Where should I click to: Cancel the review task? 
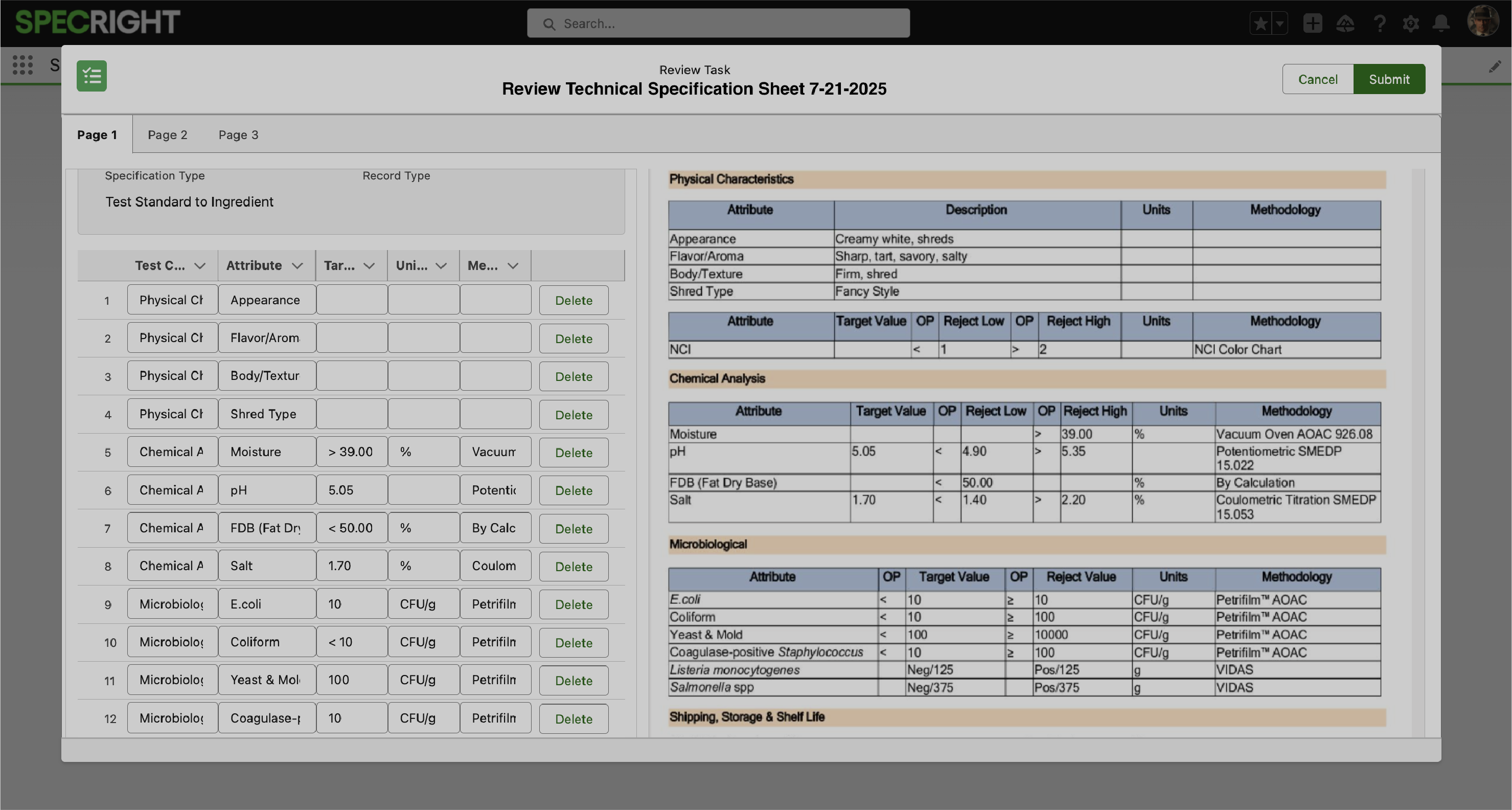pos(1318,79)
